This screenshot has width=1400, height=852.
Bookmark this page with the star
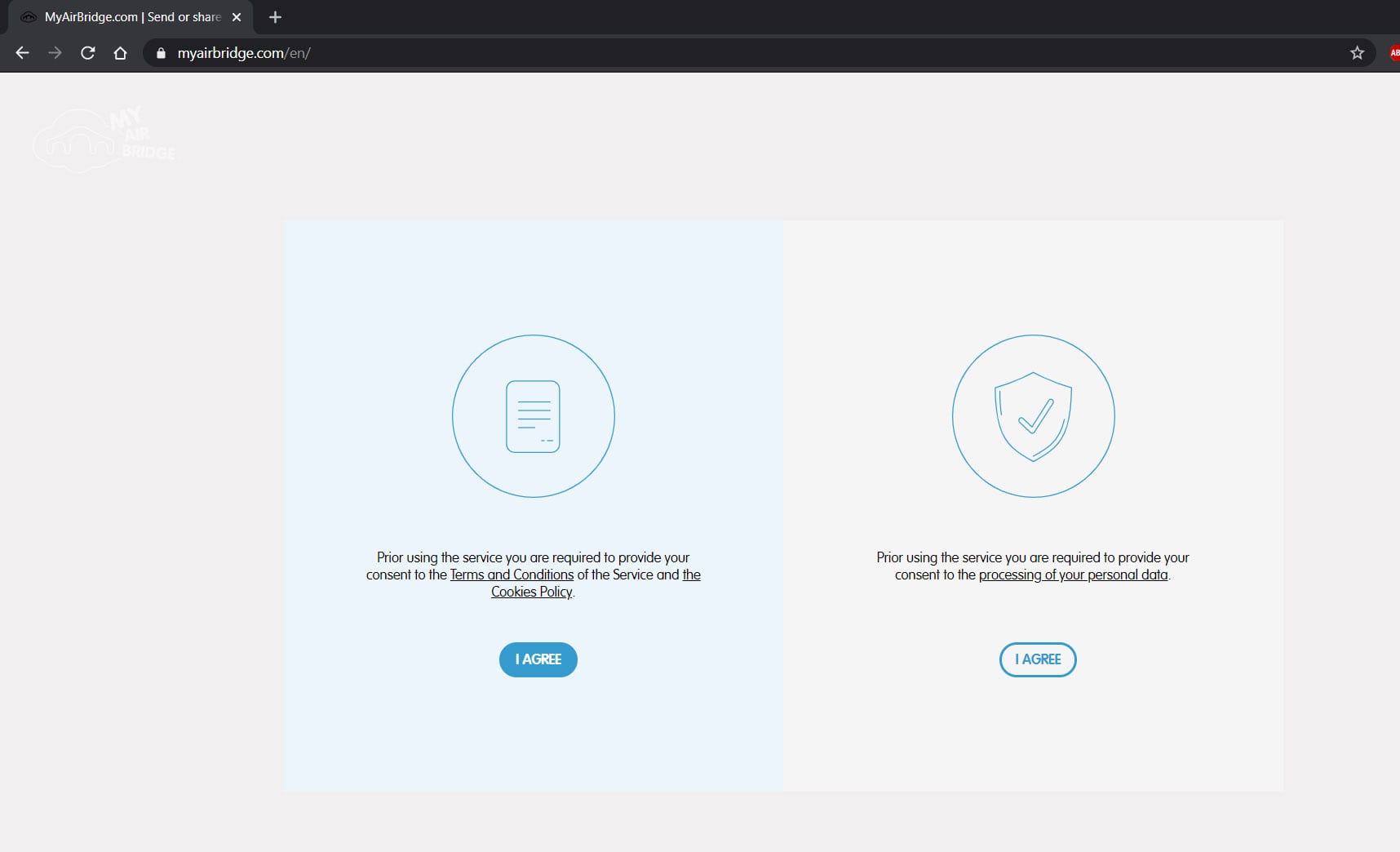(1357, 53)
